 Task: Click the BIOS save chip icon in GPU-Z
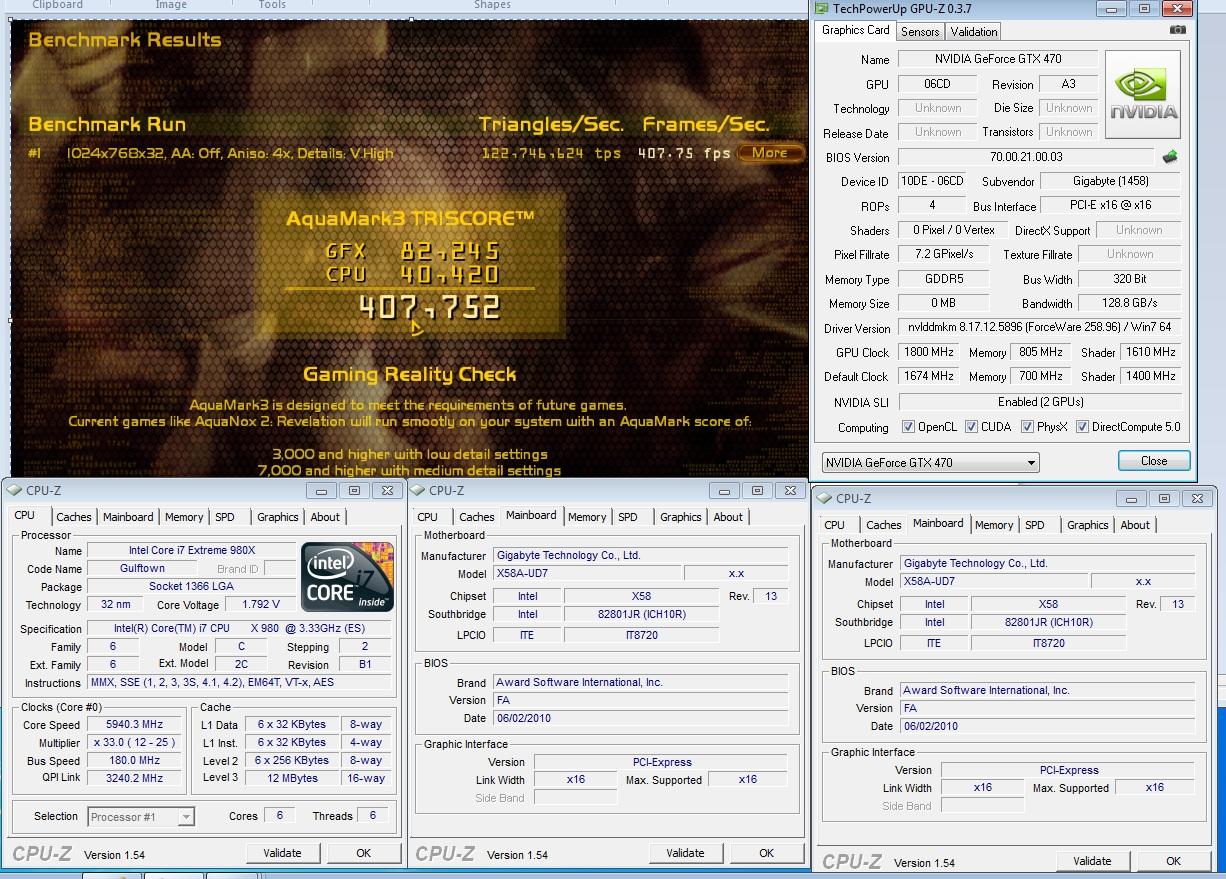pyautogui.click(x=1170, y=157)
